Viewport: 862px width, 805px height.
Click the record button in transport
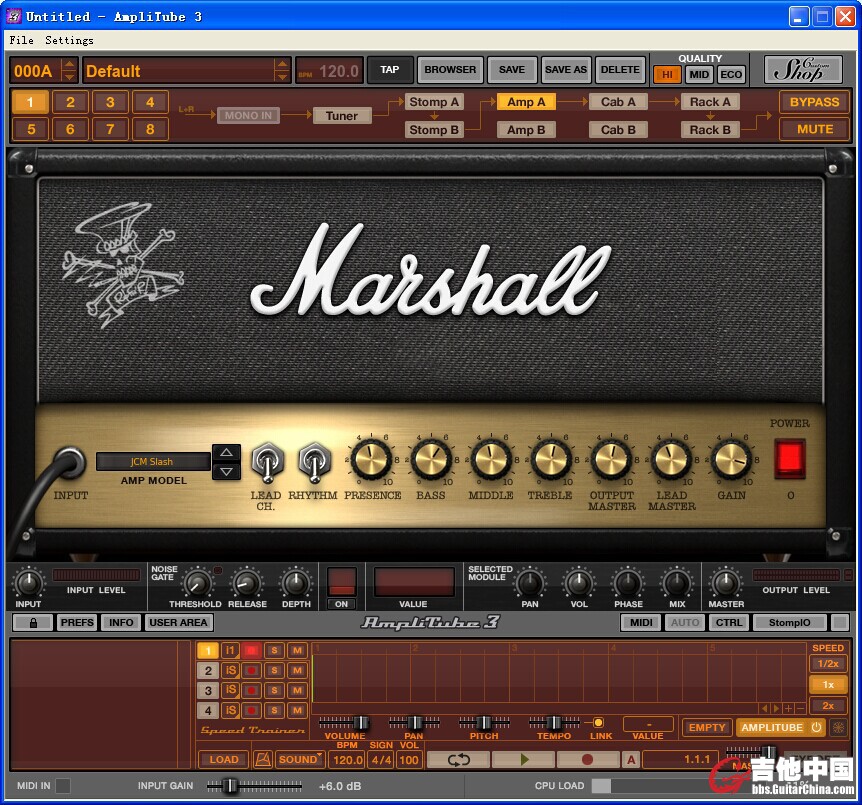(588, 759)
